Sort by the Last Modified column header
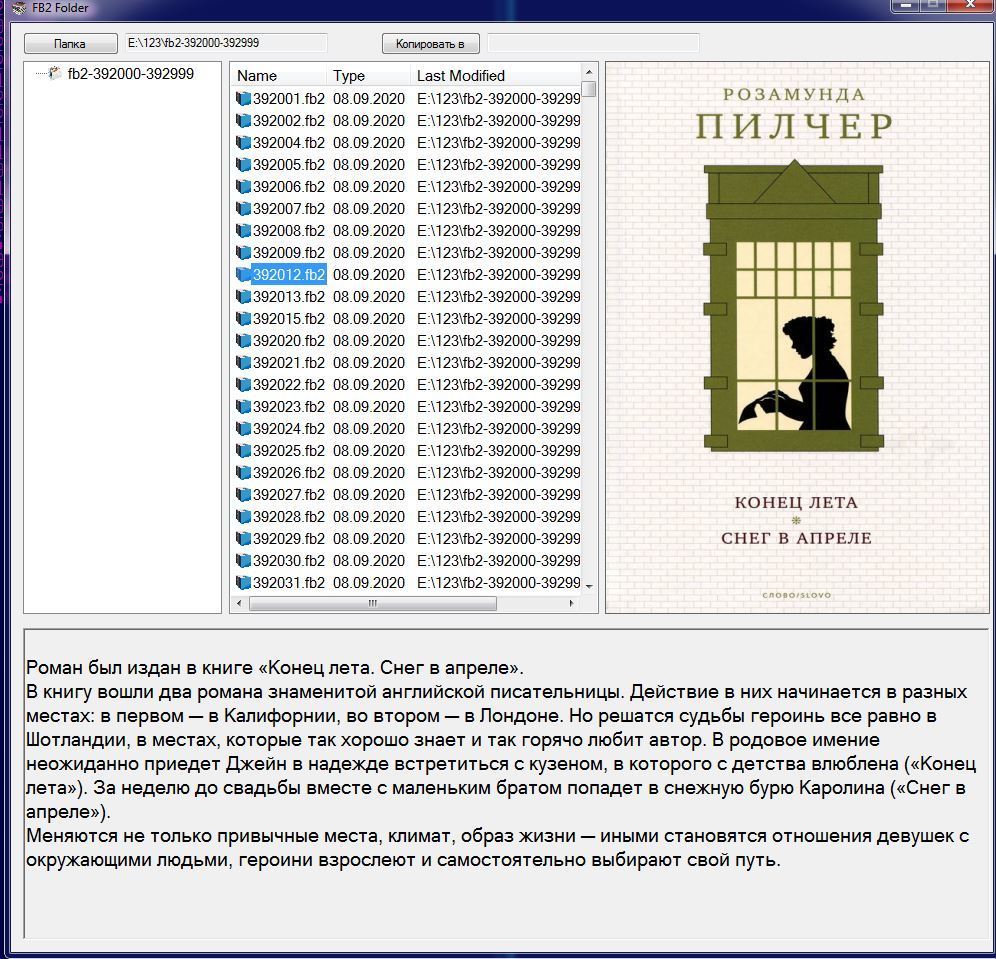 (x=495, y=76)
